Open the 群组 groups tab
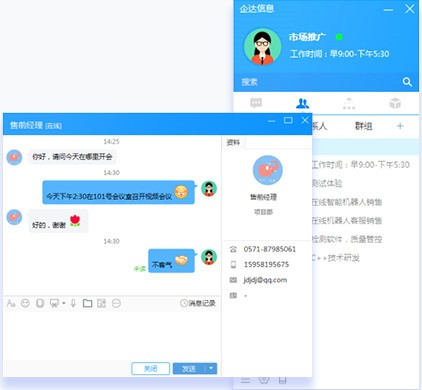422x390 pixels. point(364,126)
